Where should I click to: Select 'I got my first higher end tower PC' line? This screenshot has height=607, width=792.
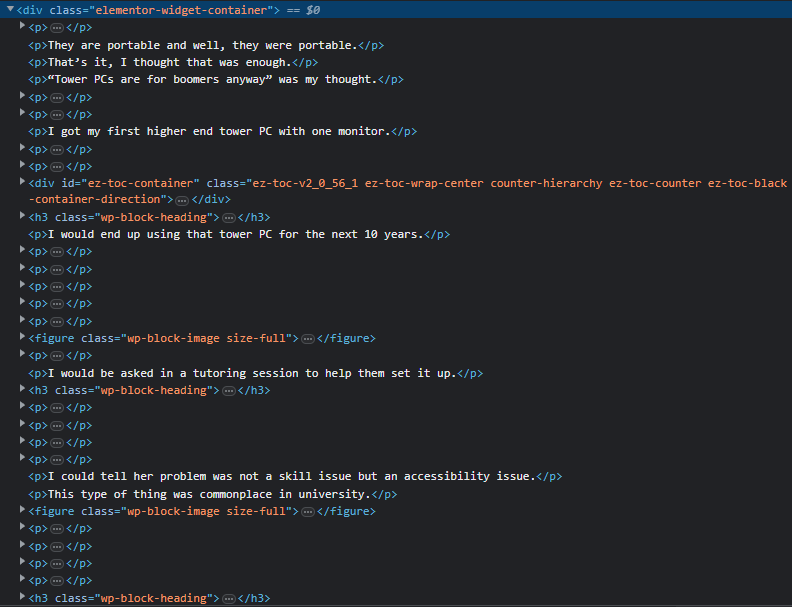pyautogui.click(x=223, y=132)
